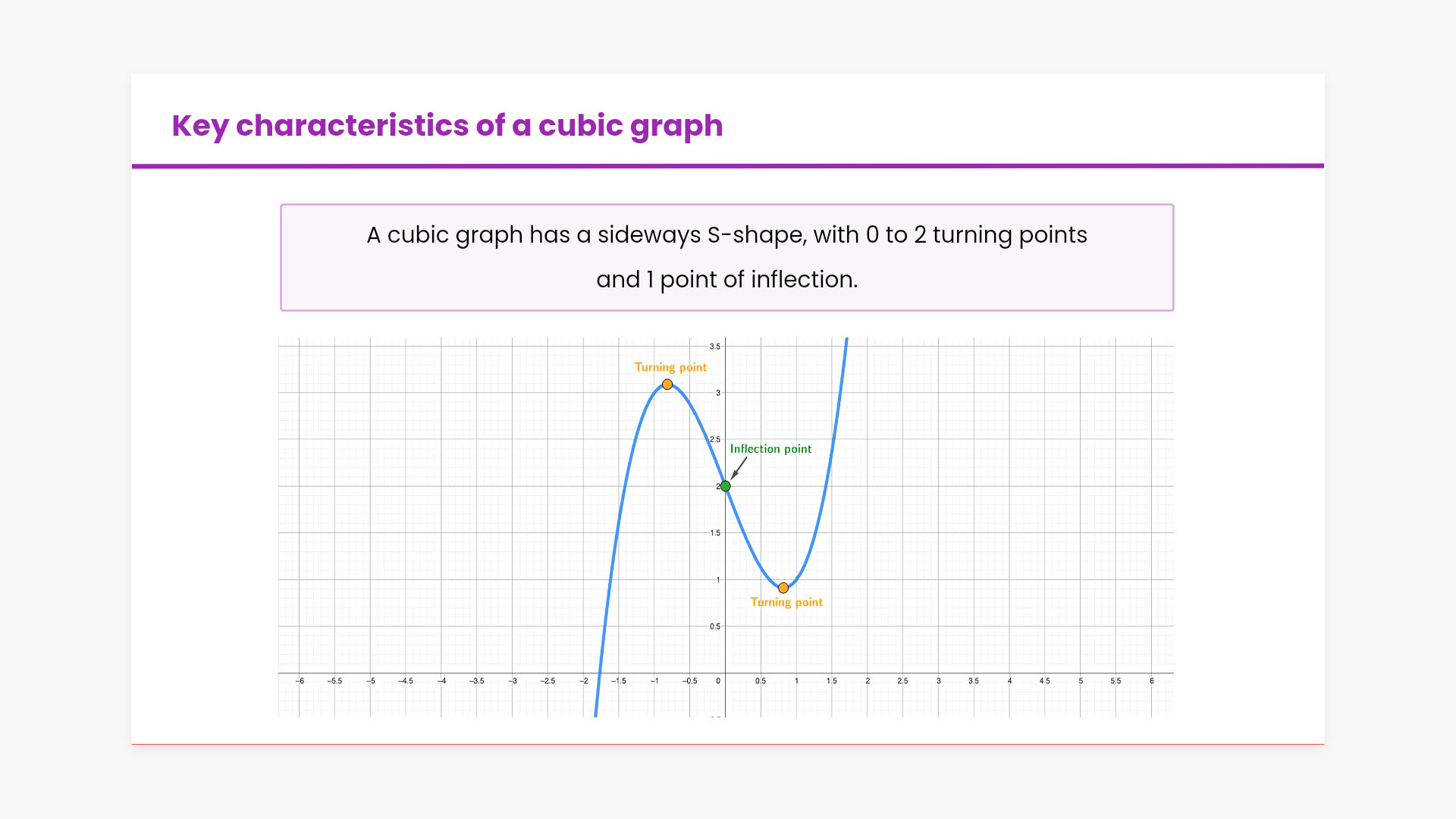
Task: Click the sideways S-shape definition text box
Action: pos(726,257)
